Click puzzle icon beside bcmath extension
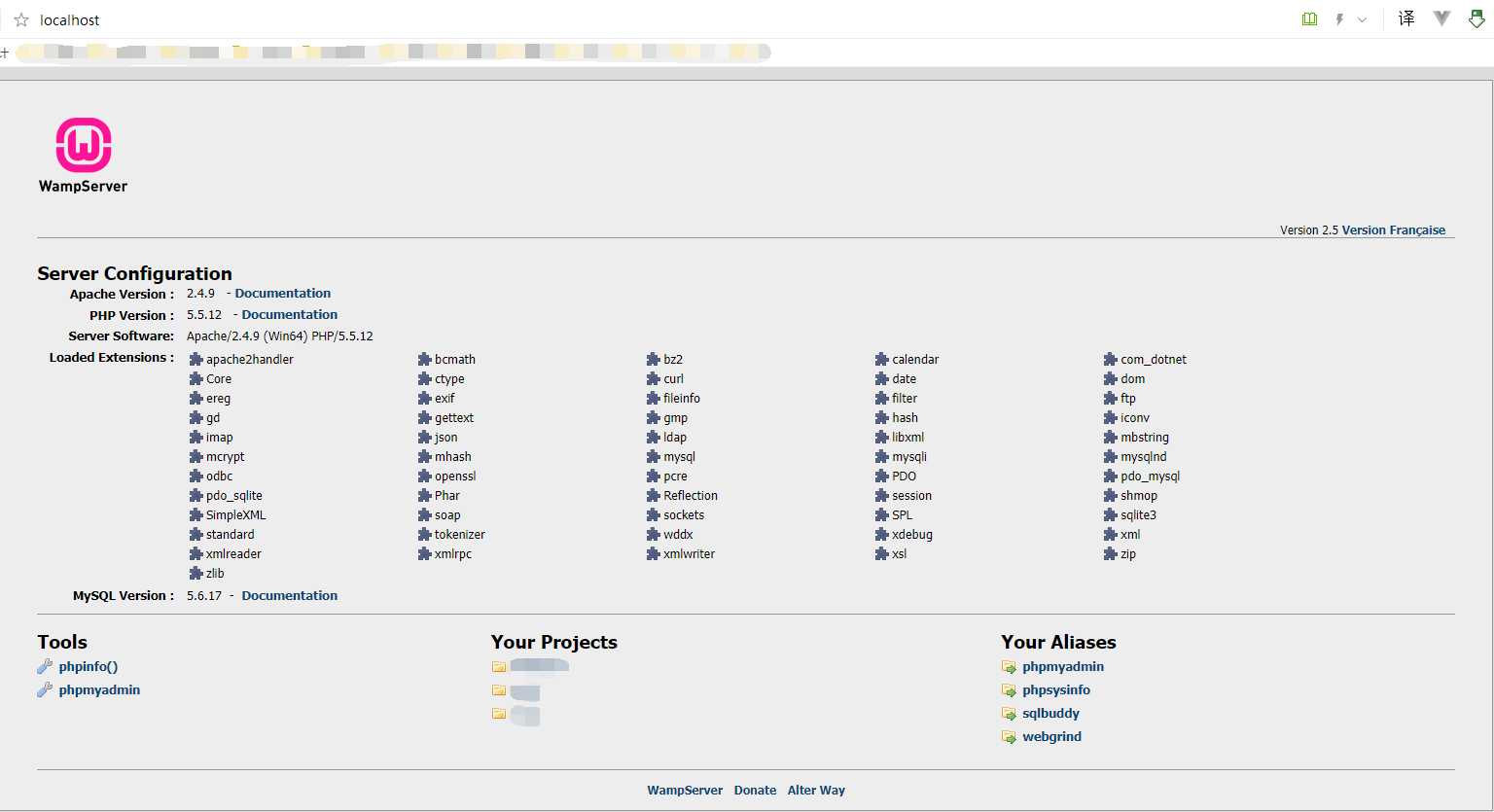Viewport: 1494px width, 812px height. 425,360
